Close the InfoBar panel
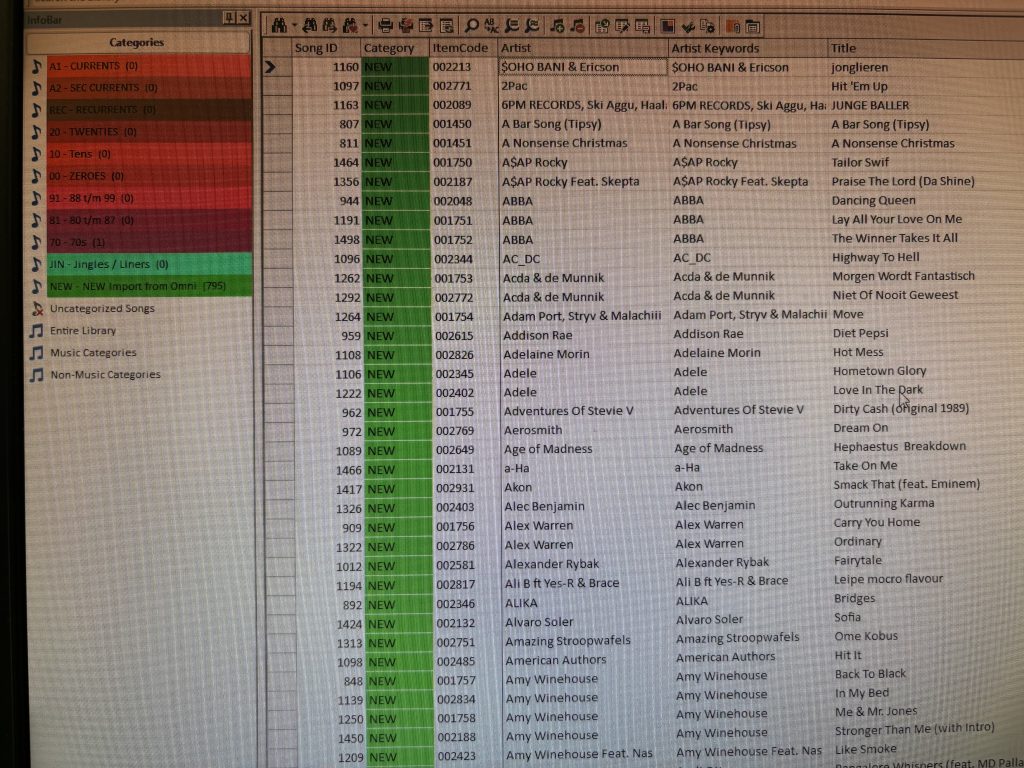The height and width of the screenshot is (768, 1024). tap(244, 18)
